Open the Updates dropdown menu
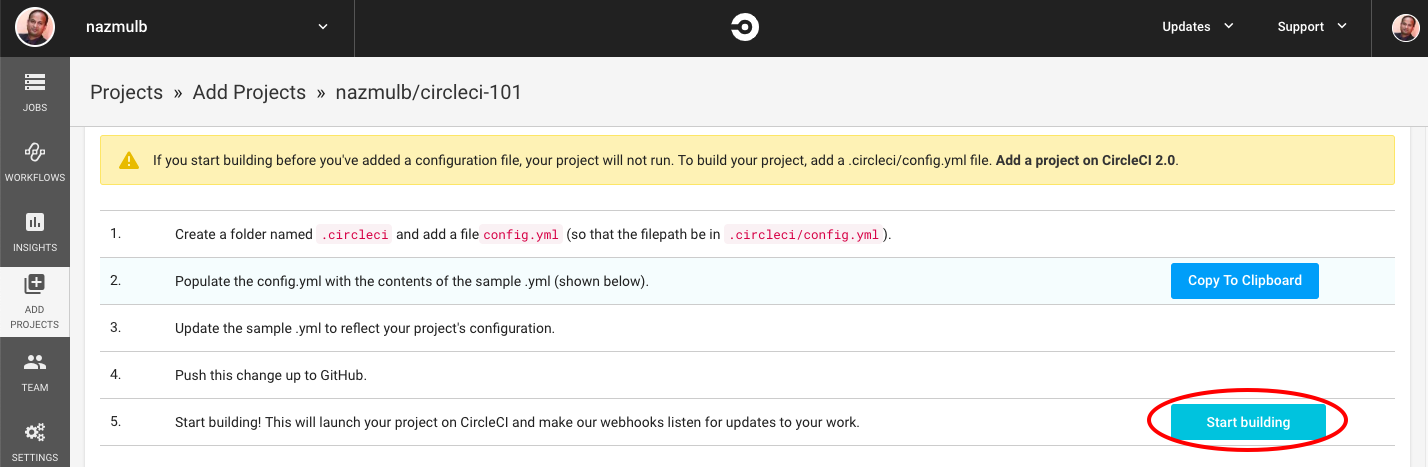The width and height of the screenshot is (1428, 467). 1197,27
